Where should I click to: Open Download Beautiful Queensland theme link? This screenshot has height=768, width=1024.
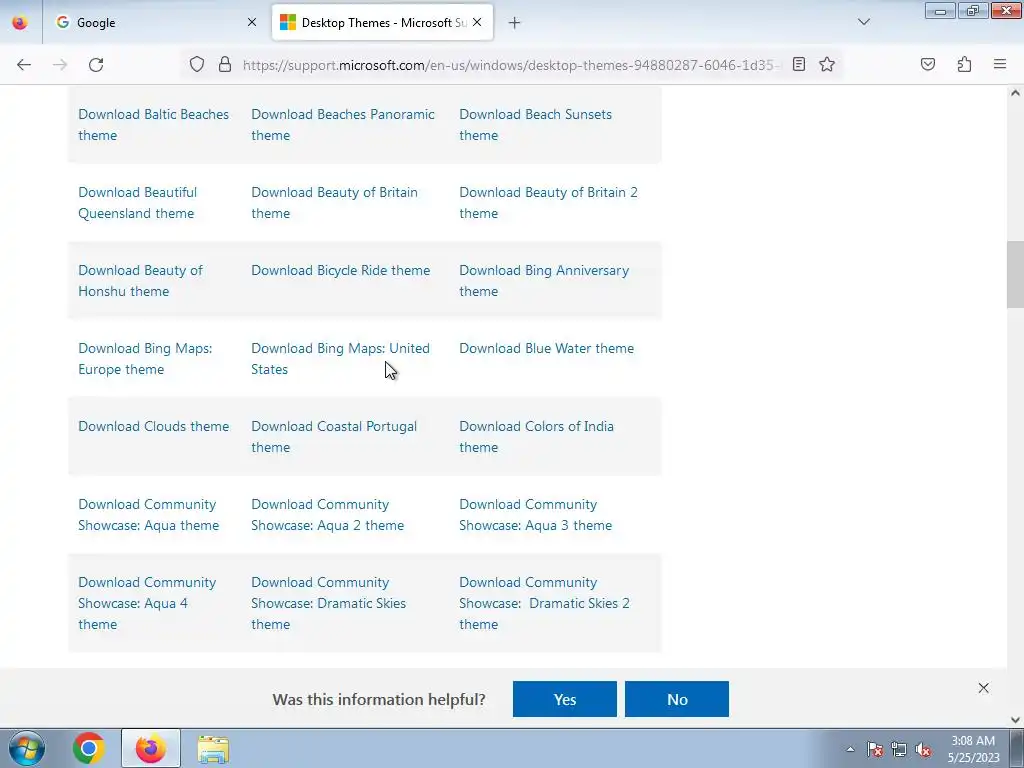click(x=138, y=202)
